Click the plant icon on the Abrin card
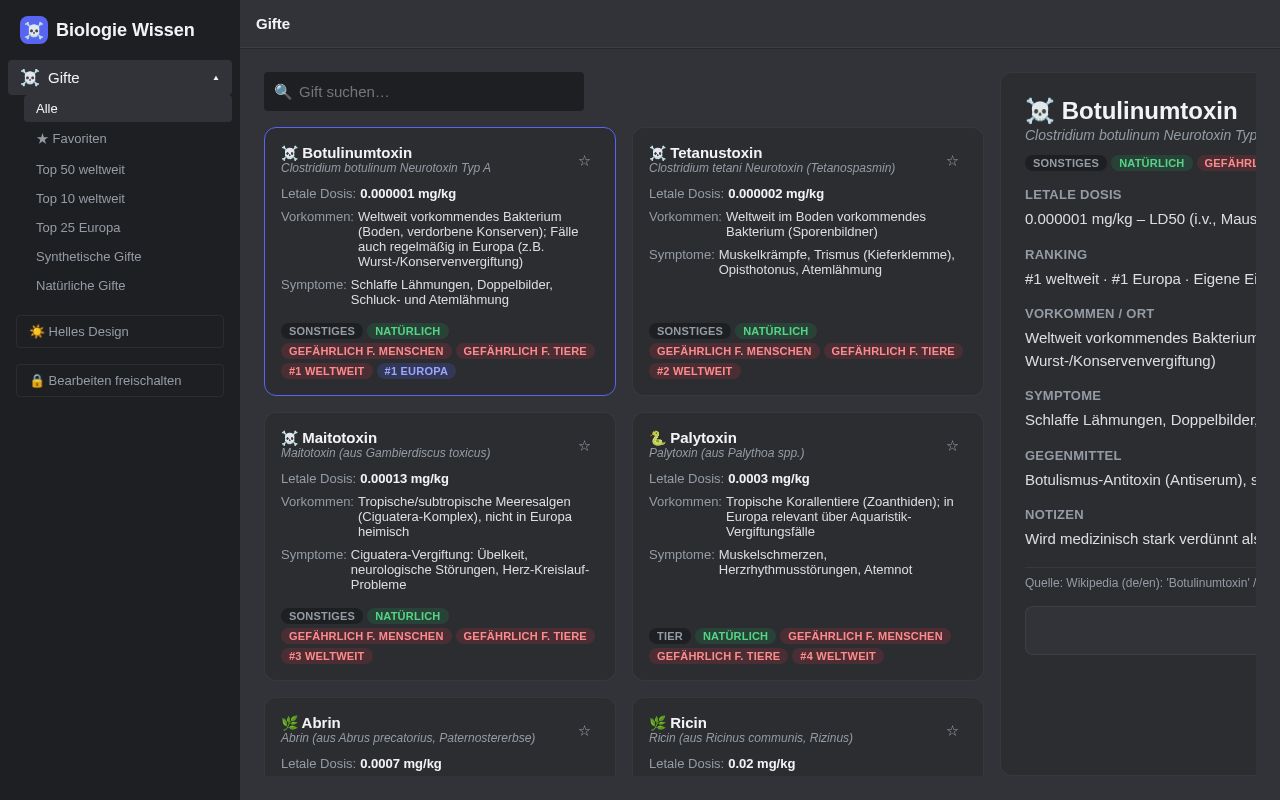Screen dimensions: 1280x800 [290, 723]
